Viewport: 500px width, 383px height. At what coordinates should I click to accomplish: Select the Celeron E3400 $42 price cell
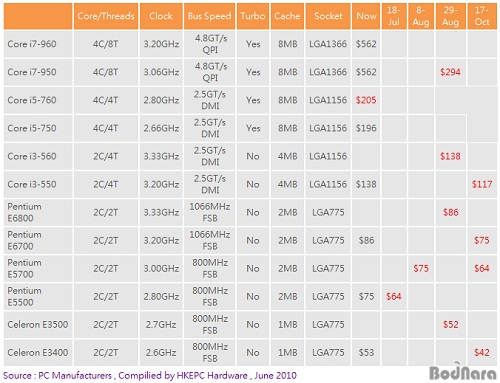[x=482, y=353]
